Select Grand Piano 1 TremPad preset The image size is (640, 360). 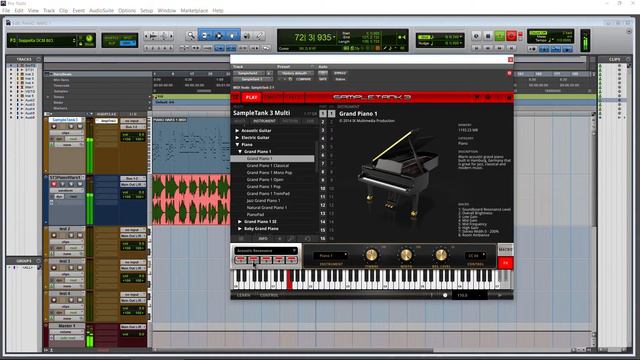click(268, 193)
